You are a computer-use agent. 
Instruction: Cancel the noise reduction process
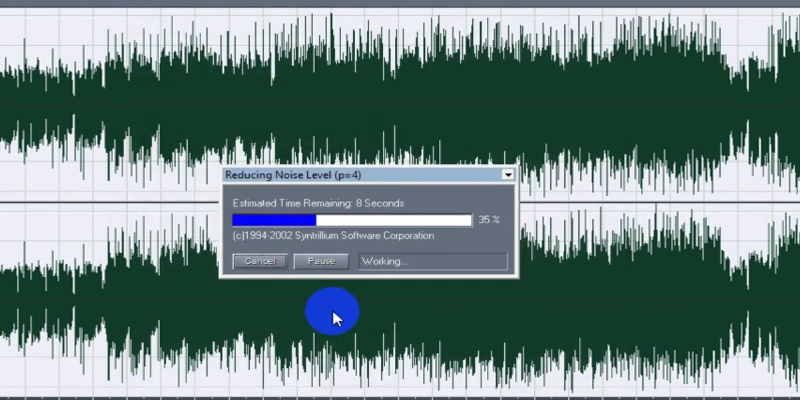(x=260, y=261)
